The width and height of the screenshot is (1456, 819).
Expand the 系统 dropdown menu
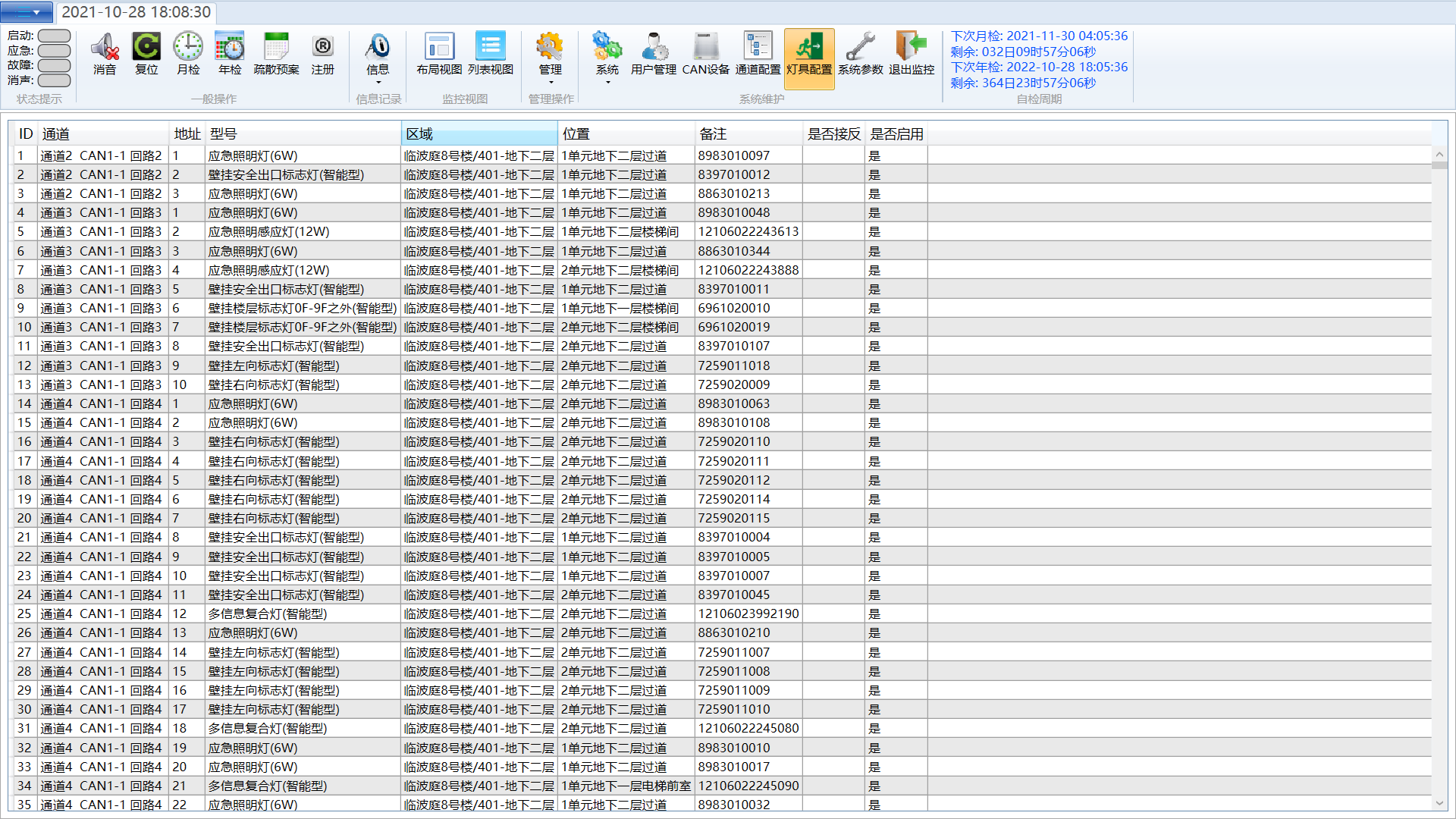pyautogui.click(x=607, y=82)
